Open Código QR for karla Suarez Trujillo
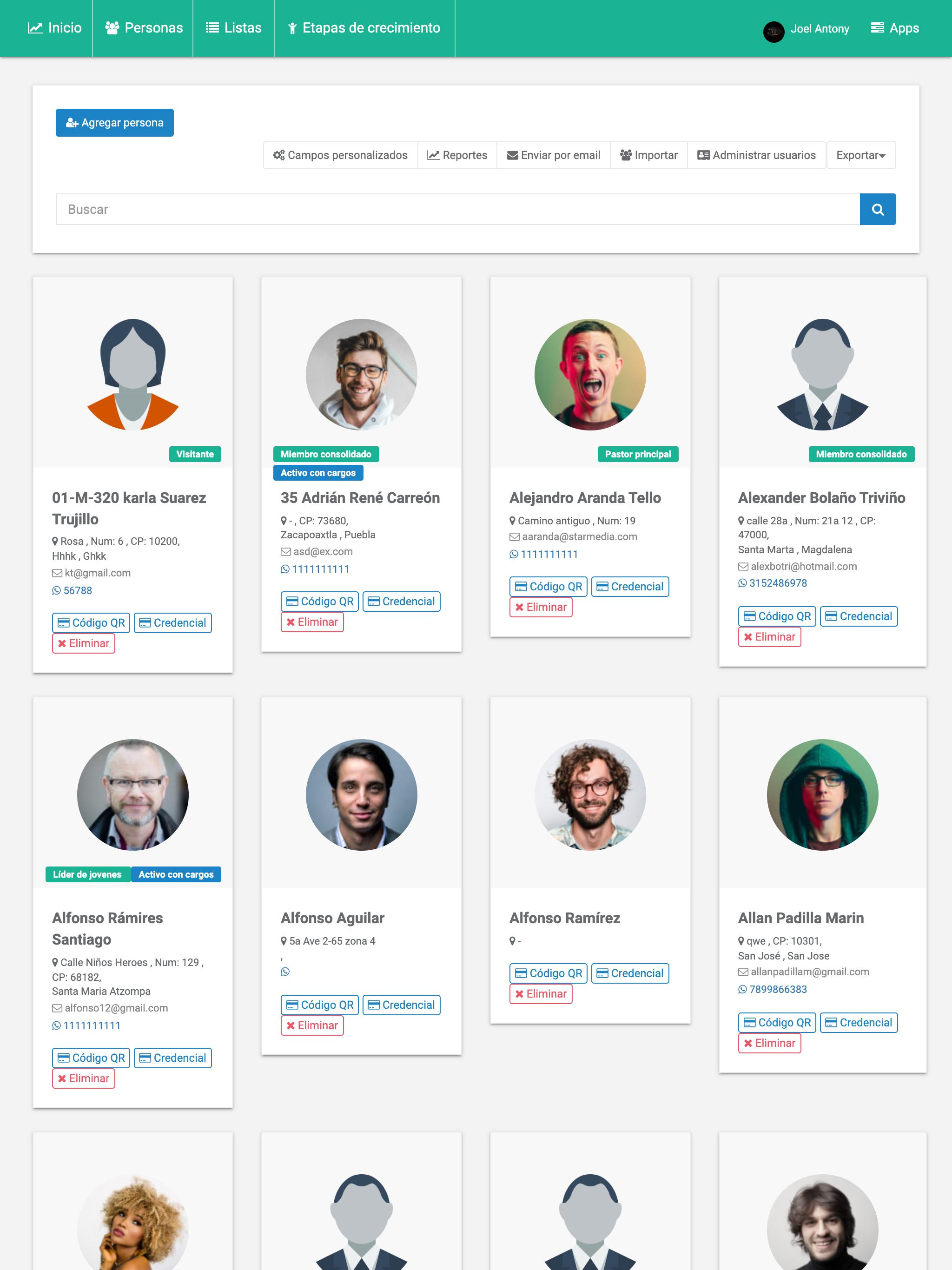Image resolution: width=952 pixels, height=1270 pixels. [91, 623]
